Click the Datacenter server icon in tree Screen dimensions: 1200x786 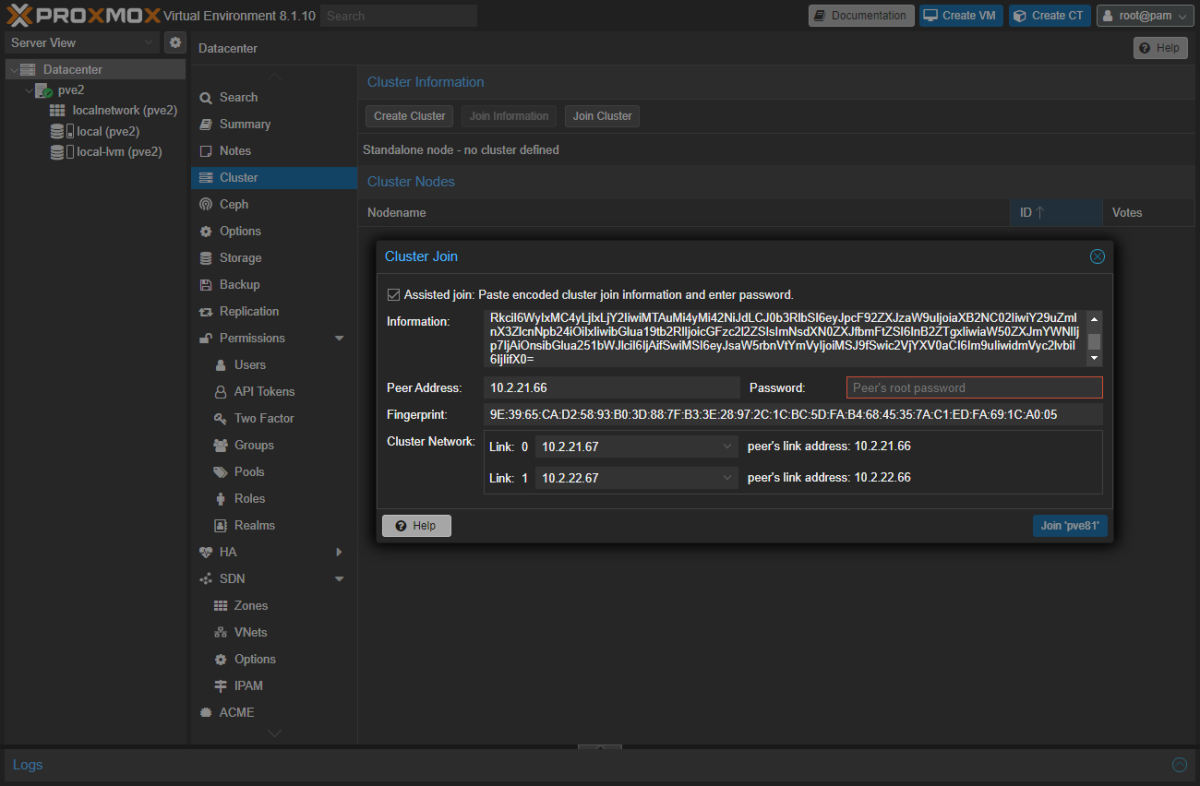pos(28,70)
